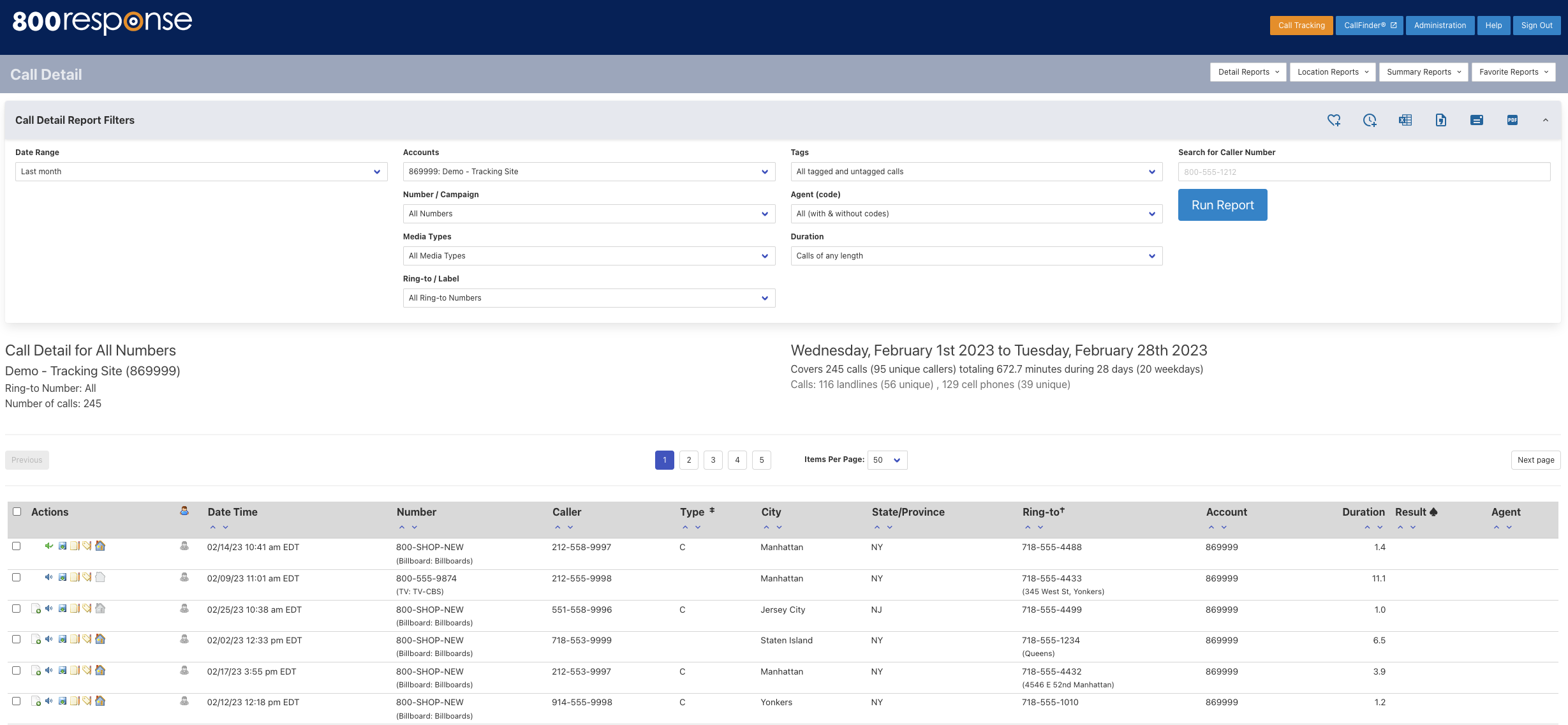Go to page 3 of results
1568x725 pixels.
(713, 460)
